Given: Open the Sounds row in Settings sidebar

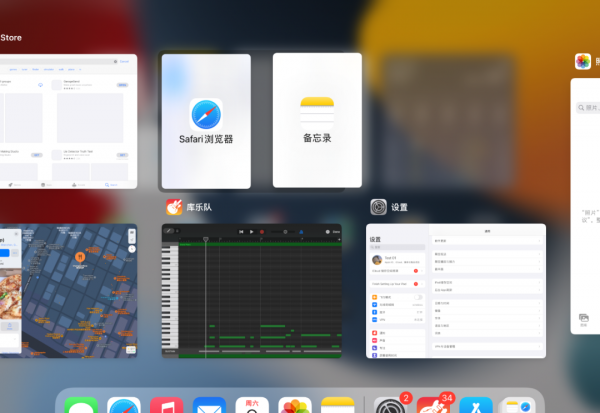Looking at the screenshot, I should click(x=397, y=340).
